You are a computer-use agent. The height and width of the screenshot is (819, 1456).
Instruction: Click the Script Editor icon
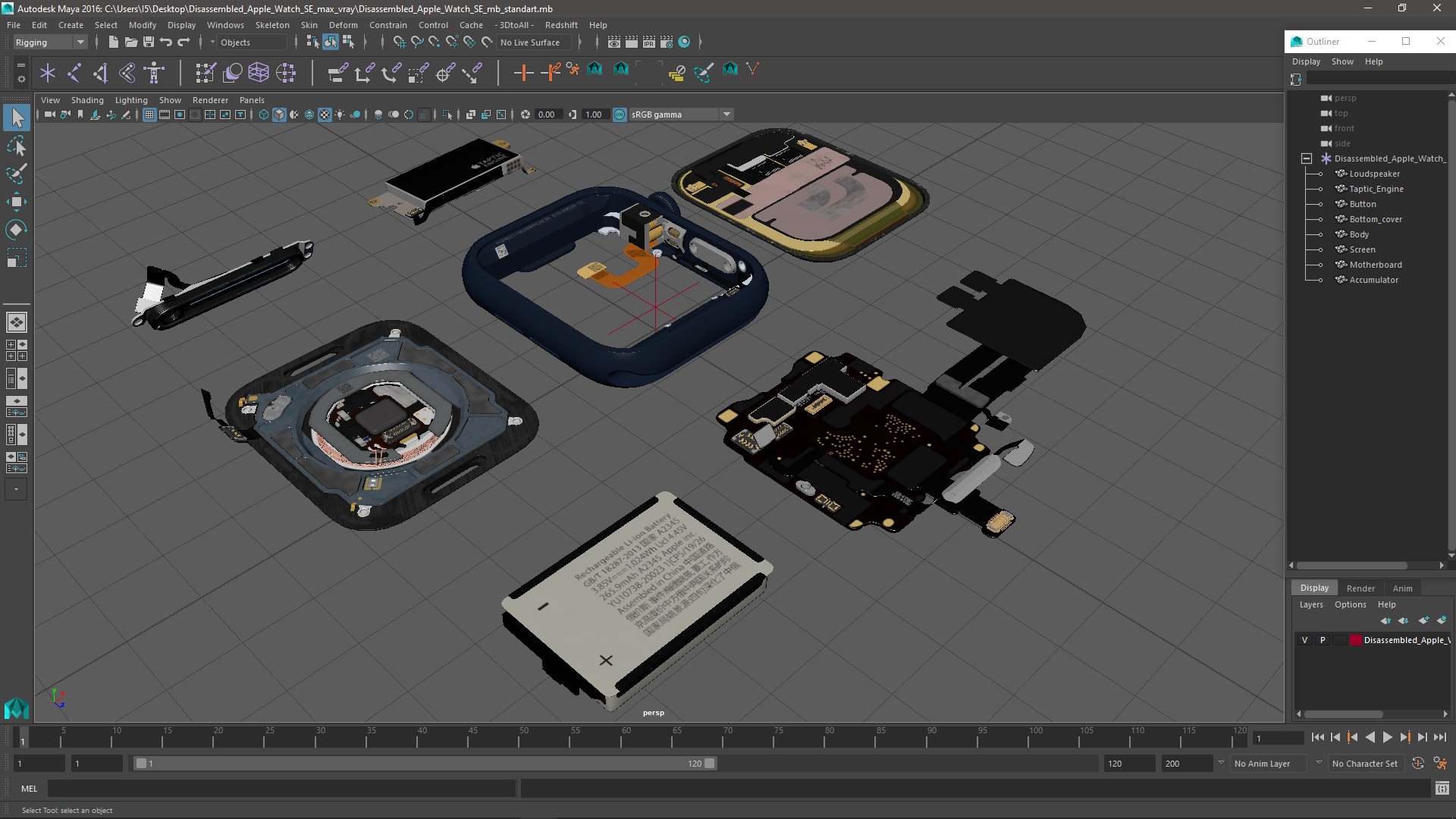click(1442, 789)
